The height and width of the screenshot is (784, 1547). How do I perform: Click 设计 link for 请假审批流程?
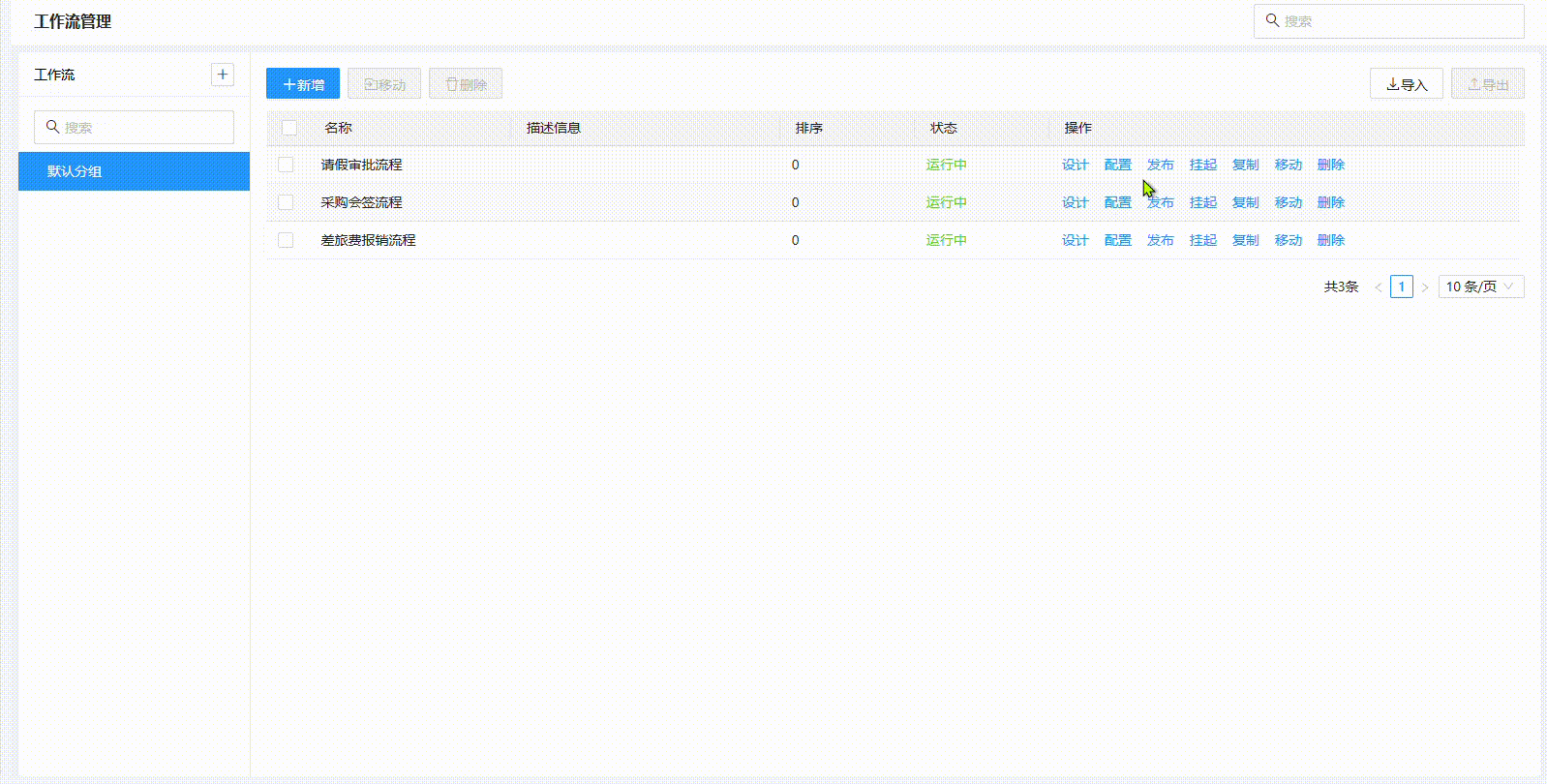coord(1075,165)
